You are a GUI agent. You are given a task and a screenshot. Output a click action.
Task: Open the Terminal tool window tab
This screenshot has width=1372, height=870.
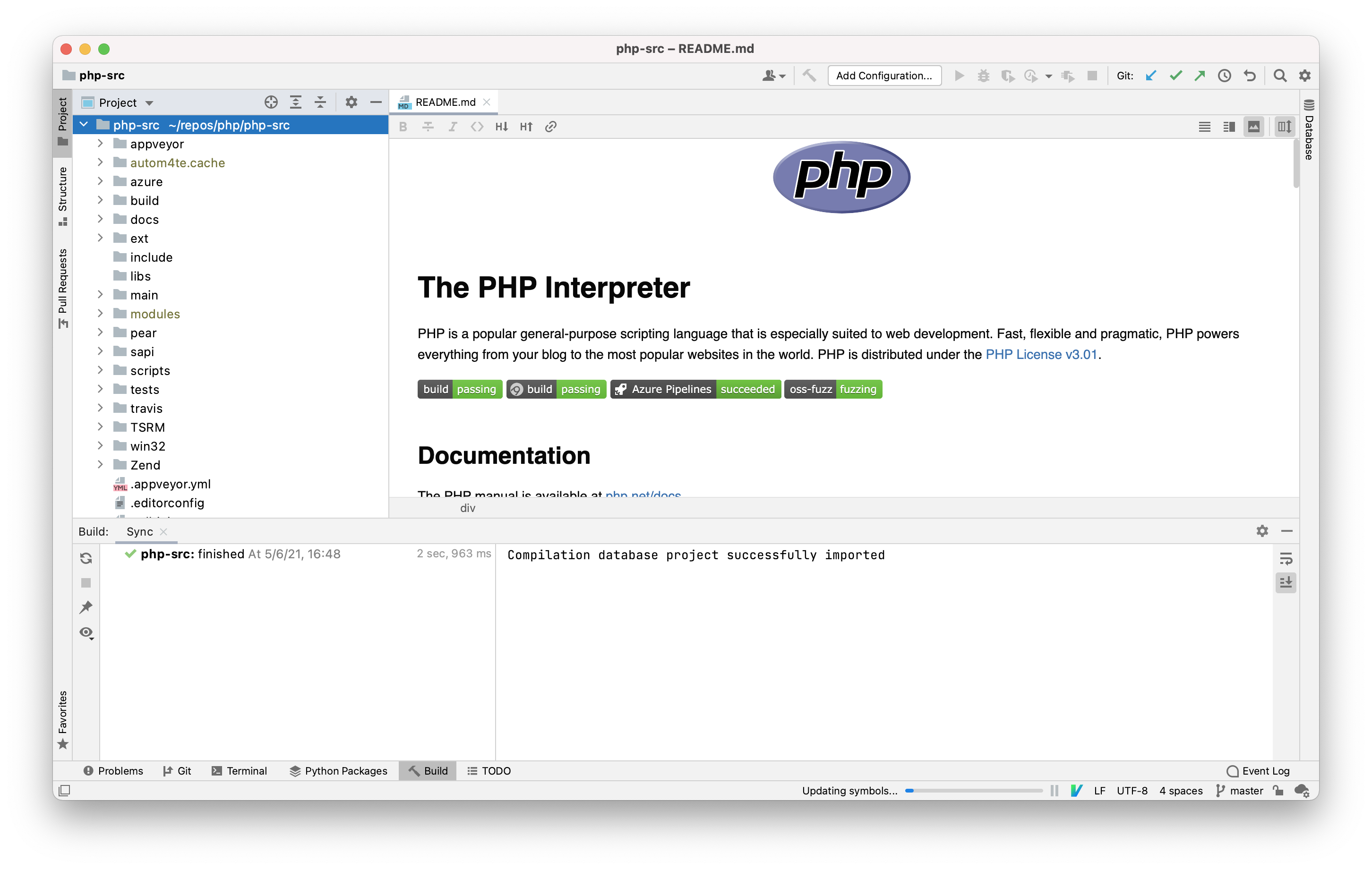pos(240,771)
